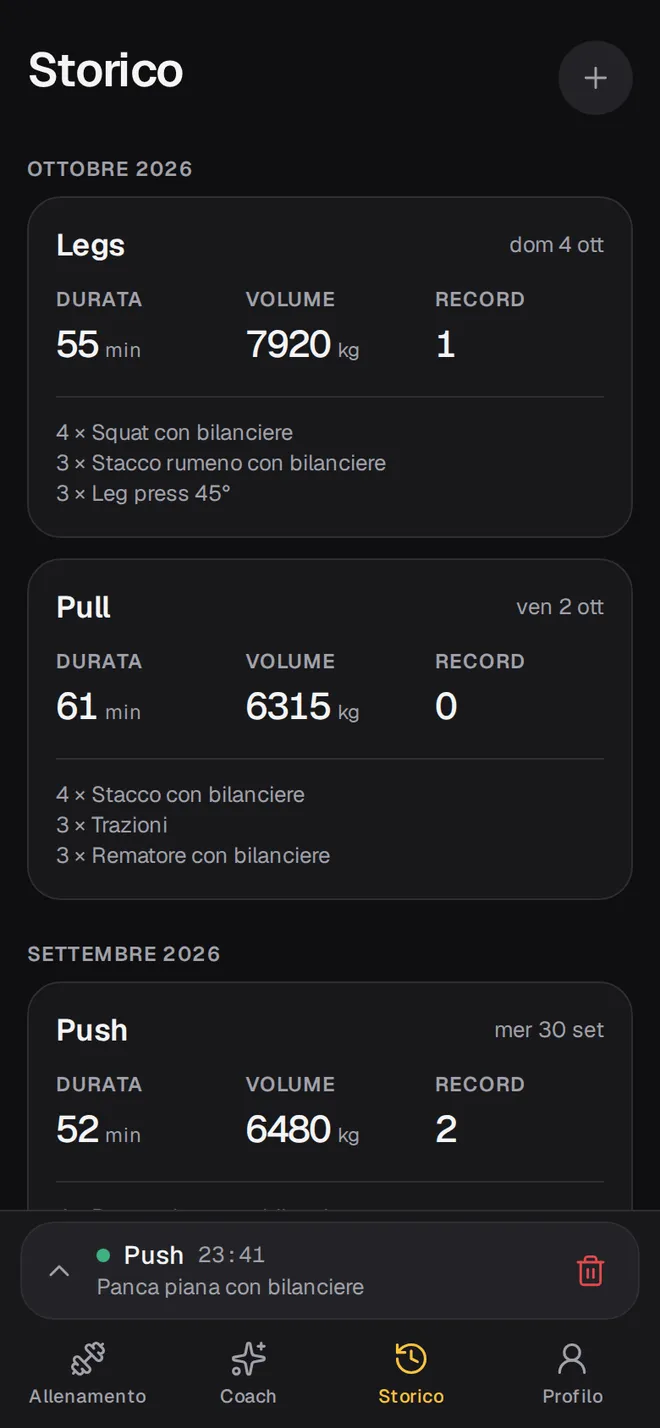The width and height of the screenshot is (660, 1428).
Task: Tap the Stacco rumeno con bilanciere line
Action: click(x=221, y=463)
